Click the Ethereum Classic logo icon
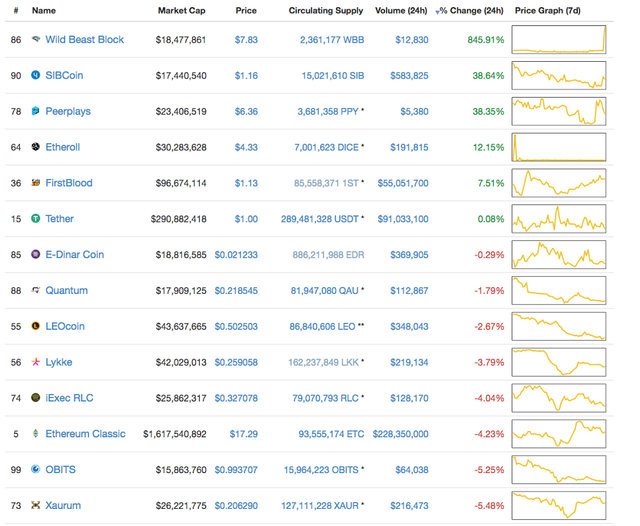The width and height of the screenshot is (640, 526). pyautogui.click(x=36, y=433)
